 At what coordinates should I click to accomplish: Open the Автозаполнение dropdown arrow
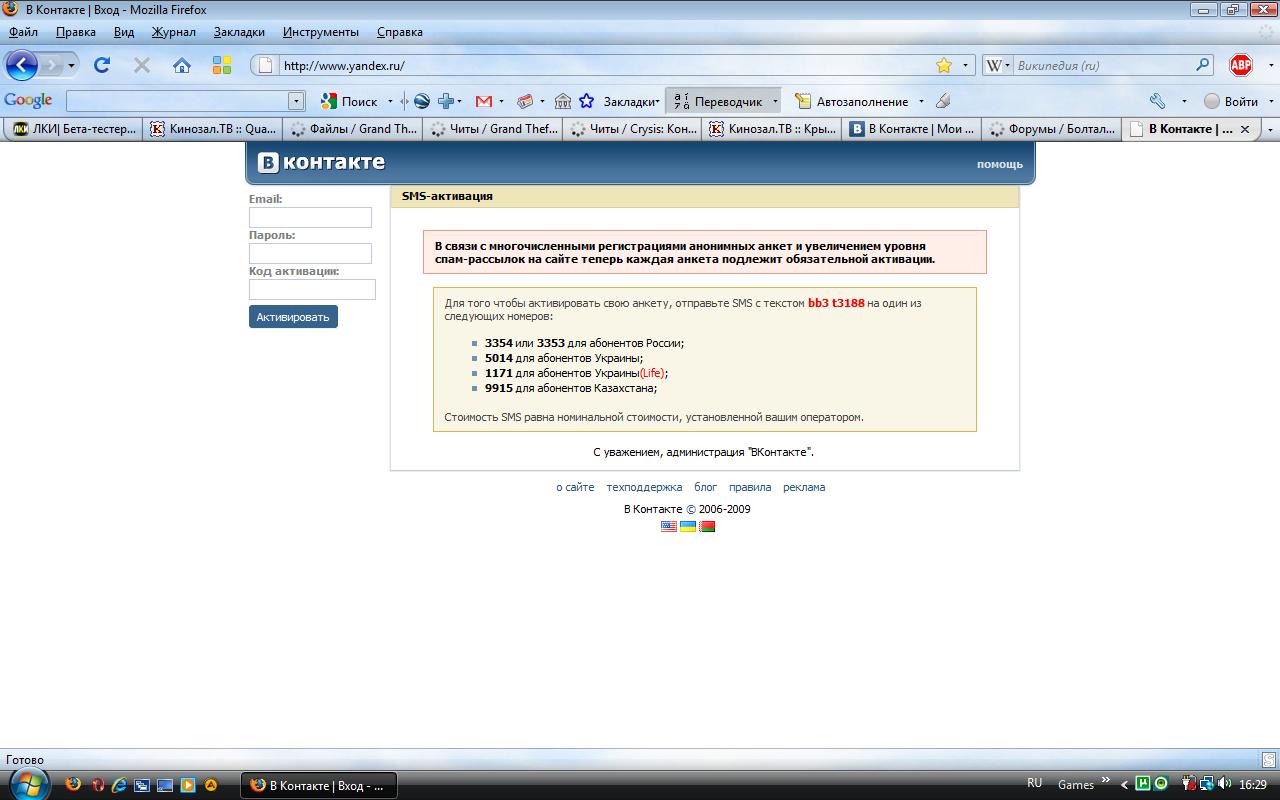[x=919, y=101]
